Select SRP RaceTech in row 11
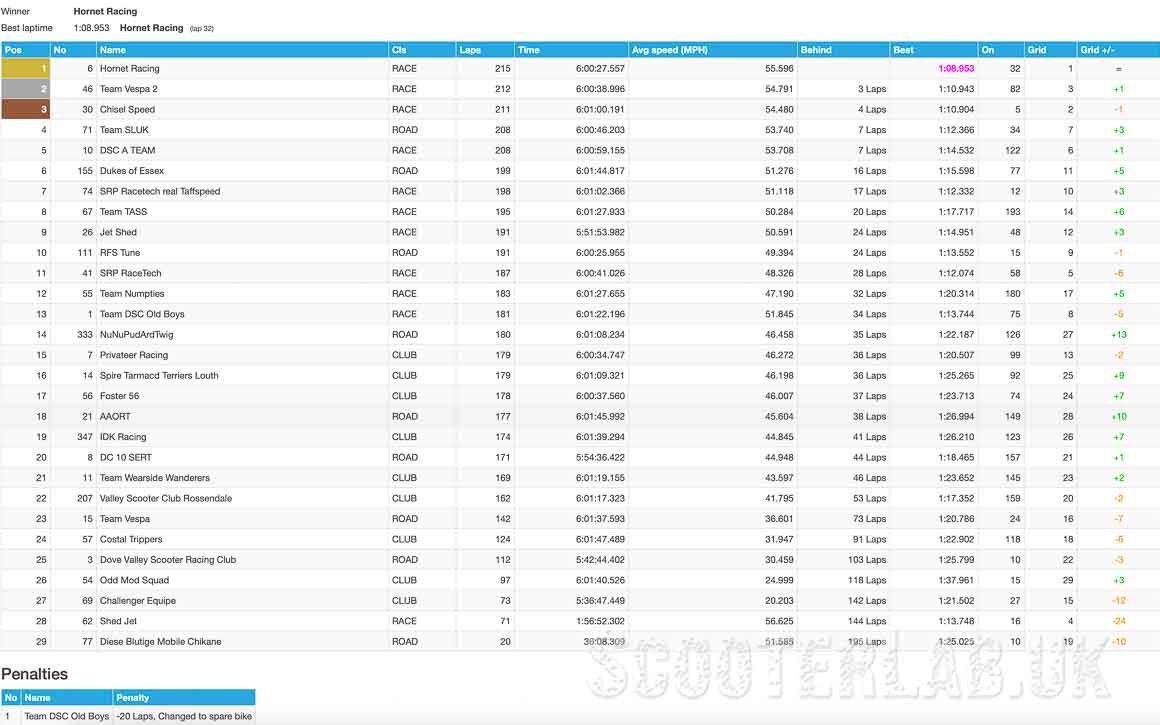Viewport: 1160px width, 725px height. pyautogui.click(x=130, y=273)
